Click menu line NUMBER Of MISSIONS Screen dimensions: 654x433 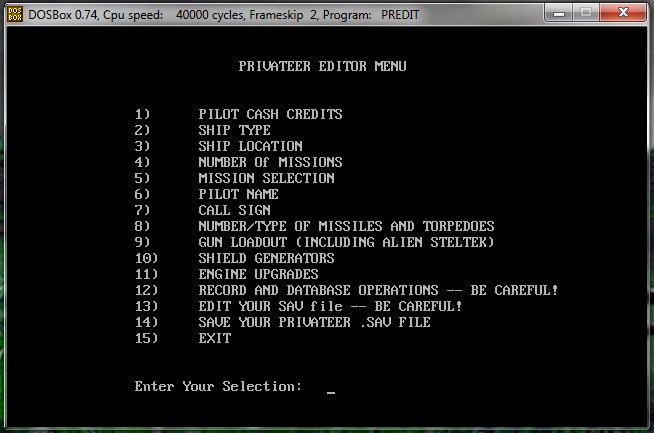click(x=270, y=162)
